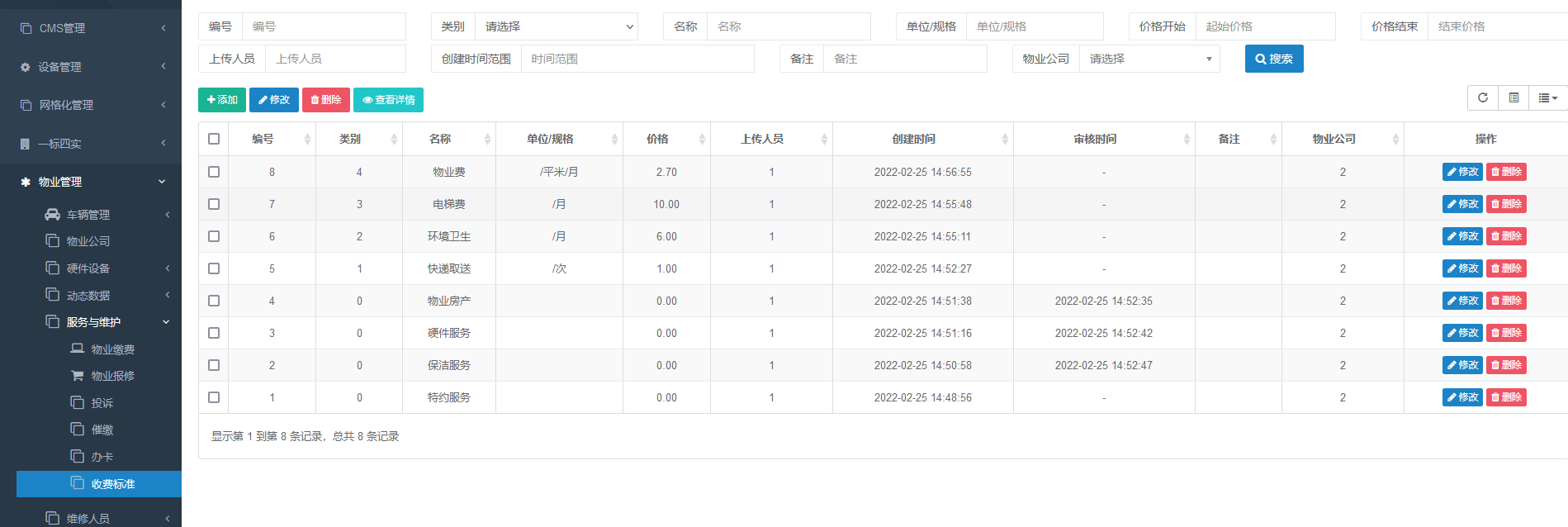Viewport: 1568px width, 527px height.
Task: Check the row checkbox for 物业费
Action: (x=214, y=172)
